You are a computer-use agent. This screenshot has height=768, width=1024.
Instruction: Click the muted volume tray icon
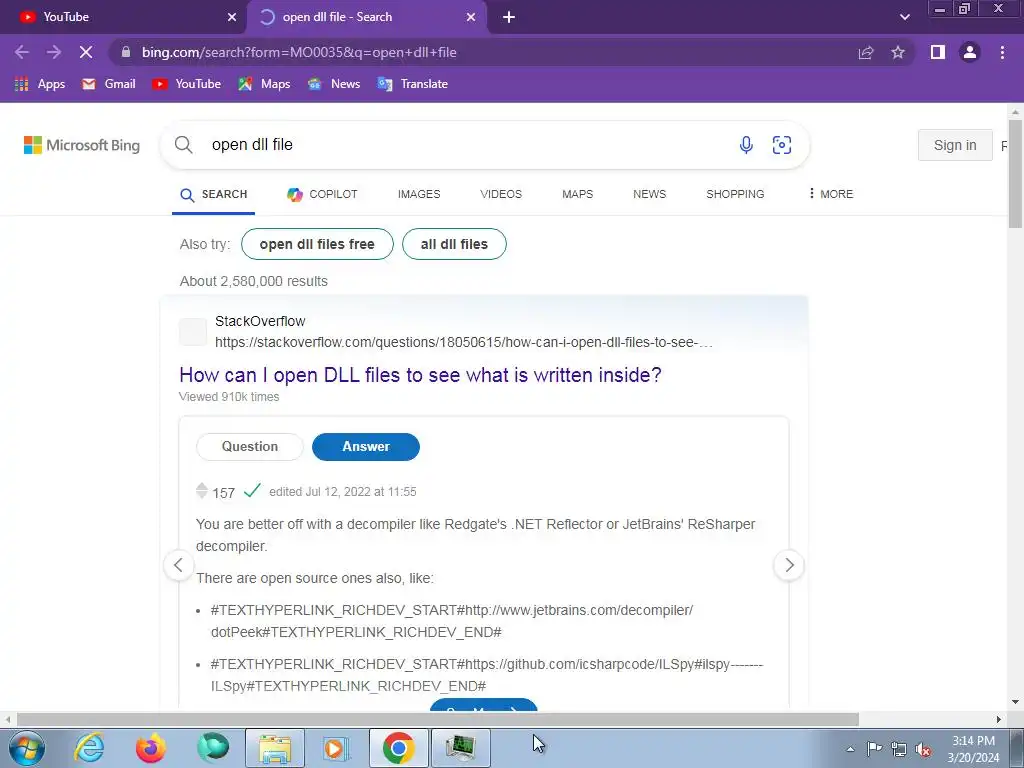(923, 750)
